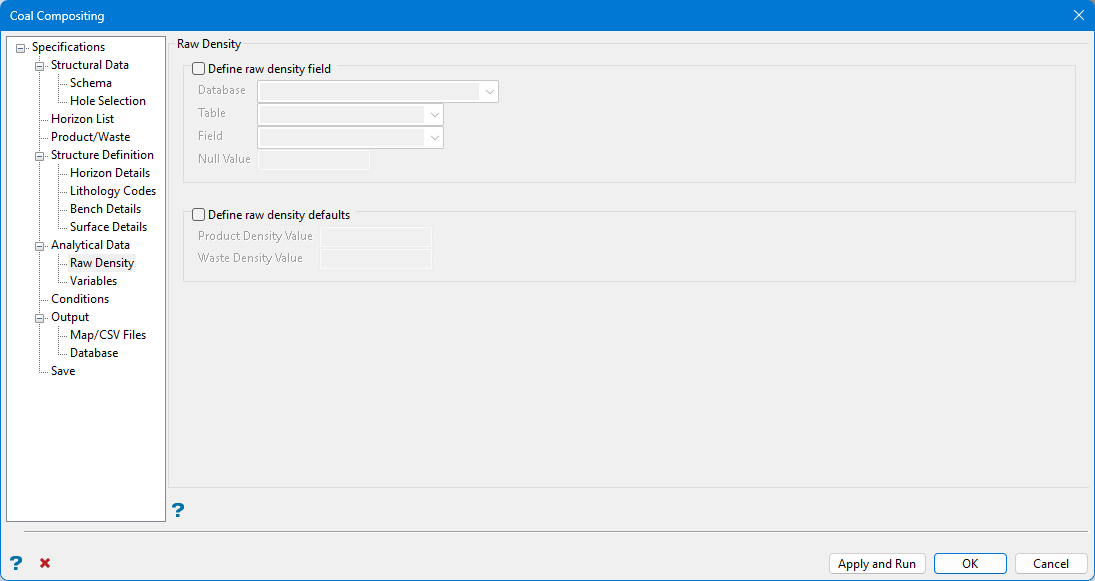Click the Cancel button
1095x581 pixels.
tap(1050, 563)
